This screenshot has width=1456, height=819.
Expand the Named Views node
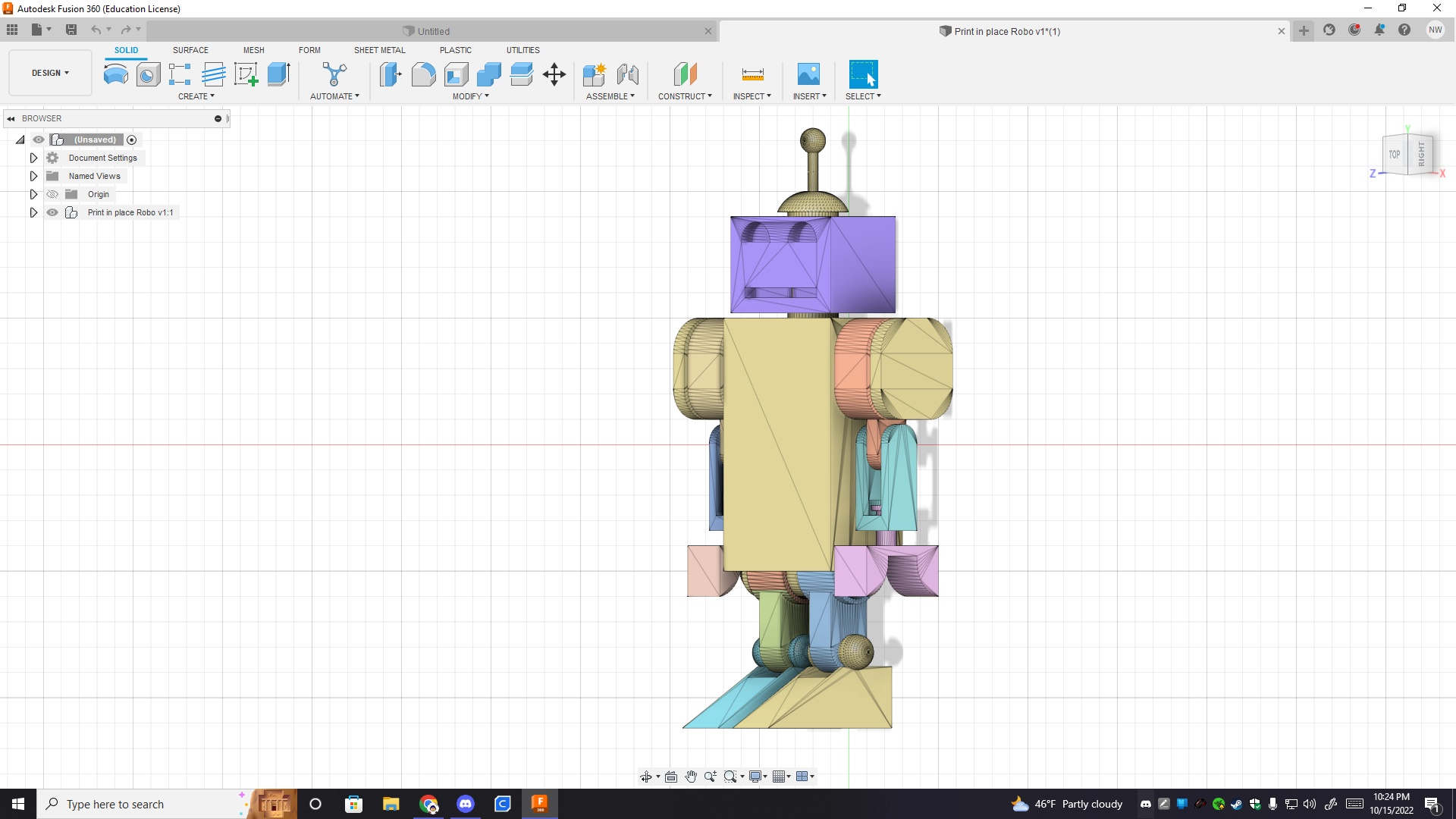coord(33,176)
